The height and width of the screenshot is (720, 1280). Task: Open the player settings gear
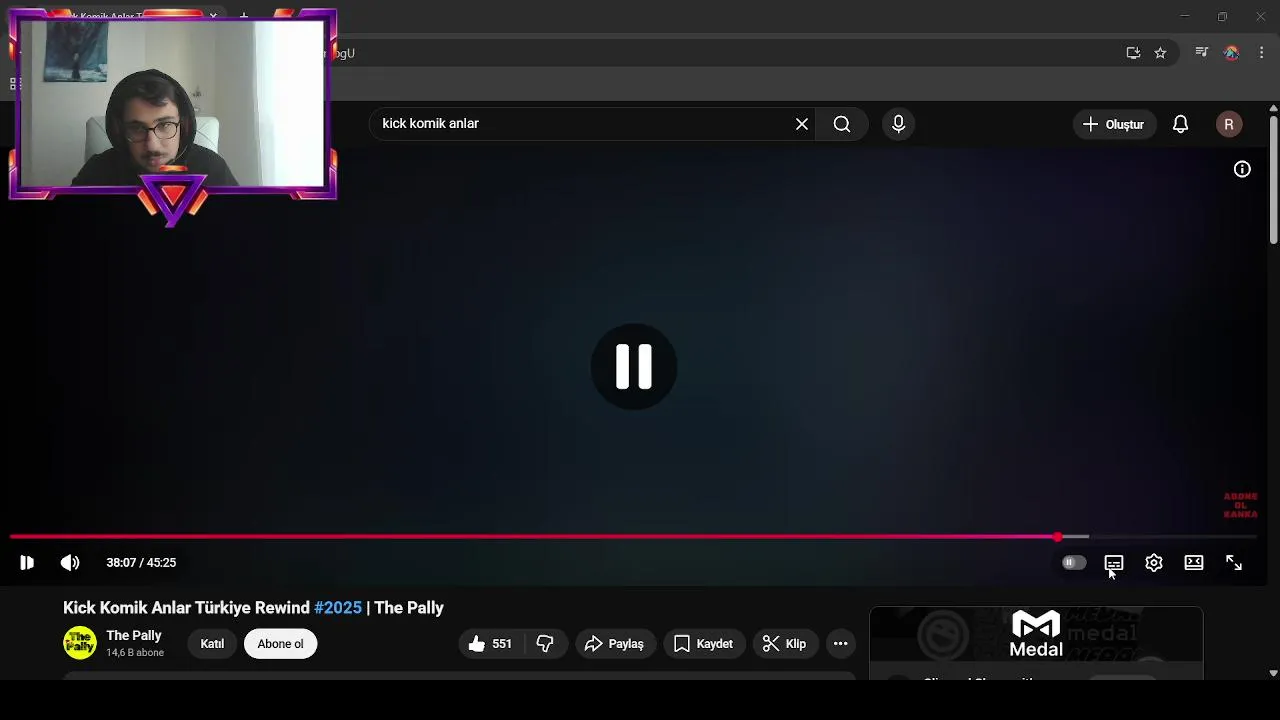(1154, 563)
